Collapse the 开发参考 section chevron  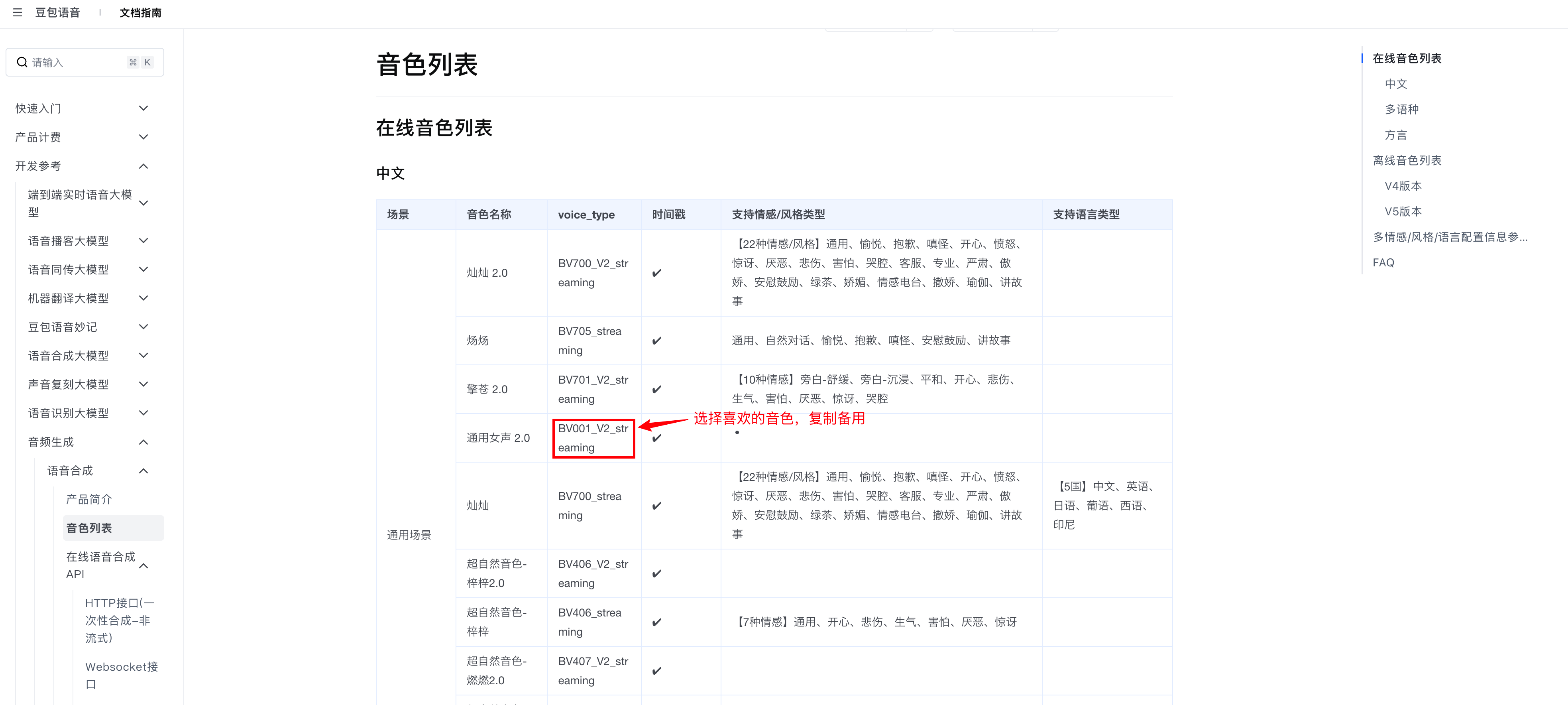coord(143,166)
